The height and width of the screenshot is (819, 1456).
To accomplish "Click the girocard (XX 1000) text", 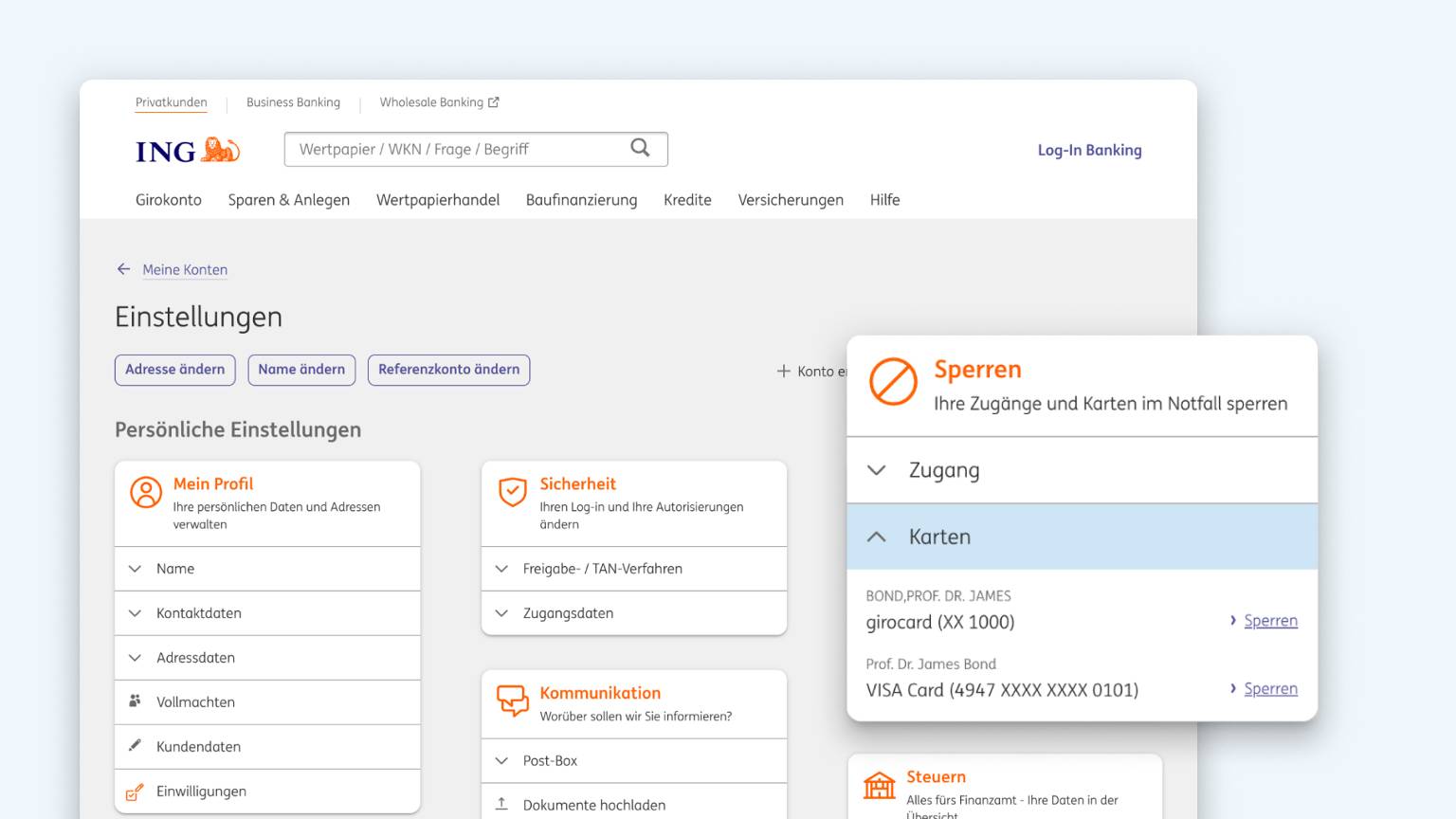I will [x=940, y=622].
